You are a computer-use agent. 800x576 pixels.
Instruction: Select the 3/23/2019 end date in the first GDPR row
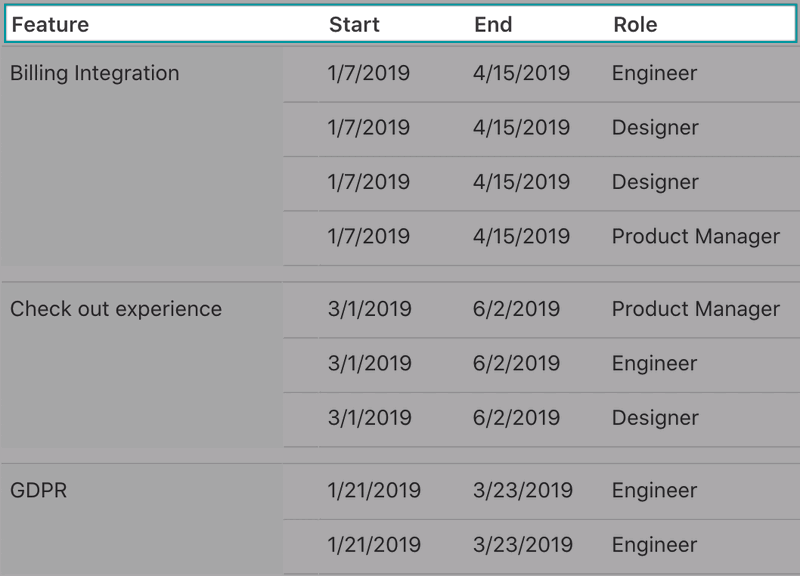click(523, 491)
